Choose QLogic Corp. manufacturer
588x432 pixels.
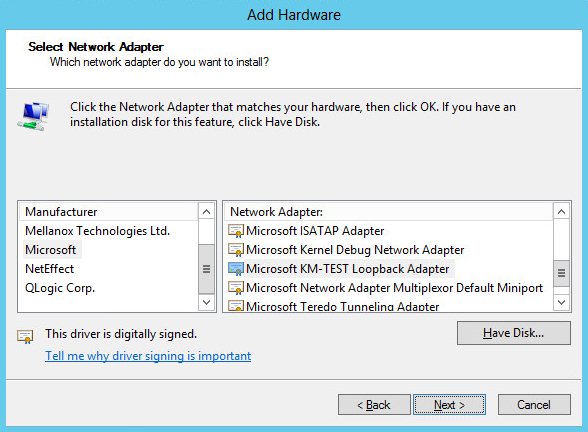pyautogui.click(x=60, y=288)
